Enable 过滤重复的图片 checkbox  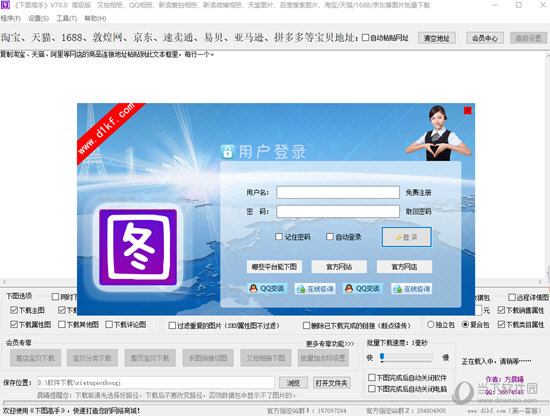(x=172, y=326)
